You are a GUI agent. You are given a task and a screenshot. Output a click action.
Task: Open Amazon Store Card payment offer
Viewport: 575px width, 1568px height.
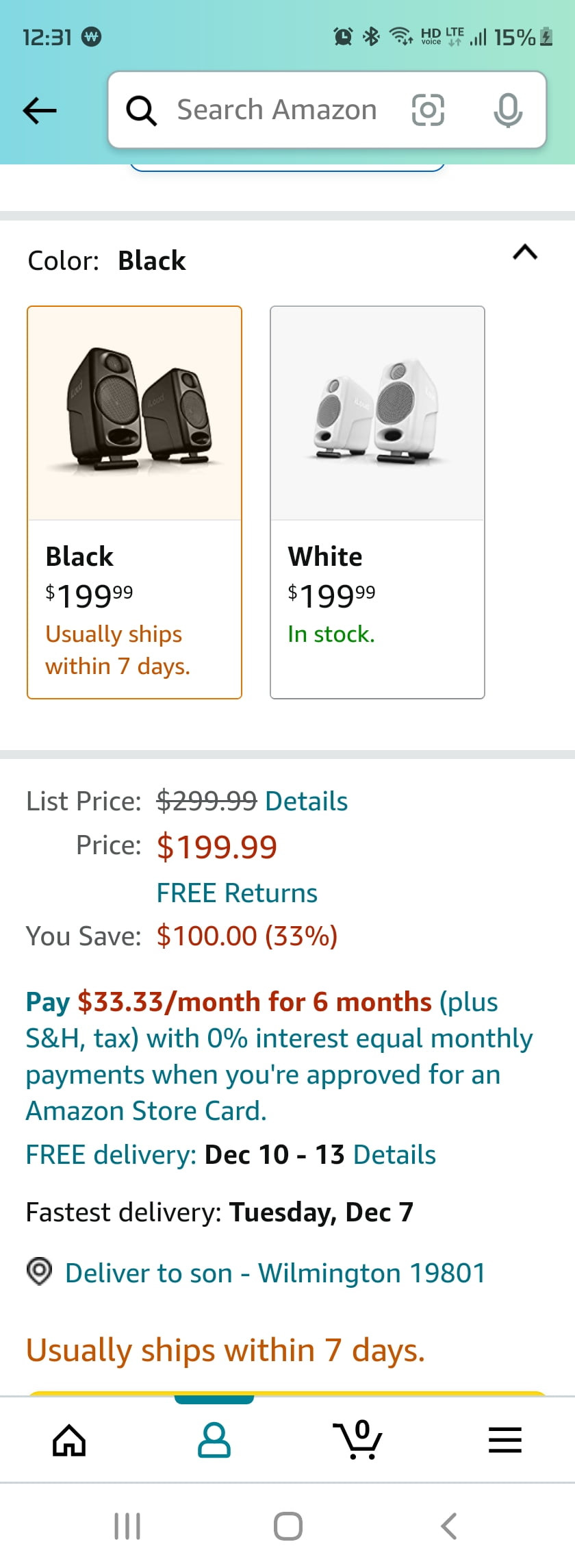tap(279, 1056)
